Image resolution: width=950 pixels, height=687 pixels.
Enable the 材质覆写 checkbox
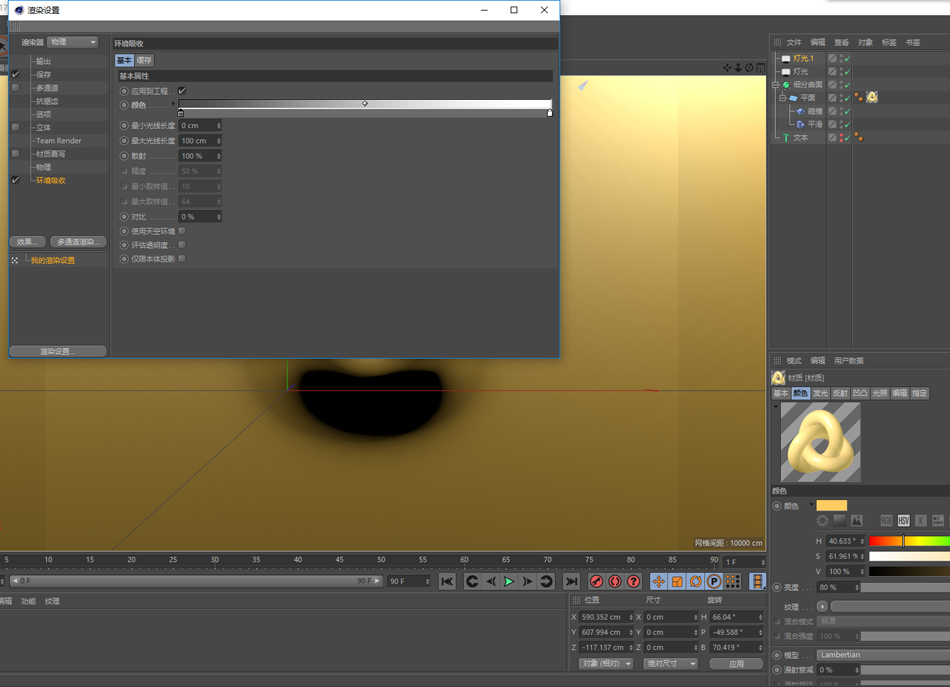coord(16,154)
